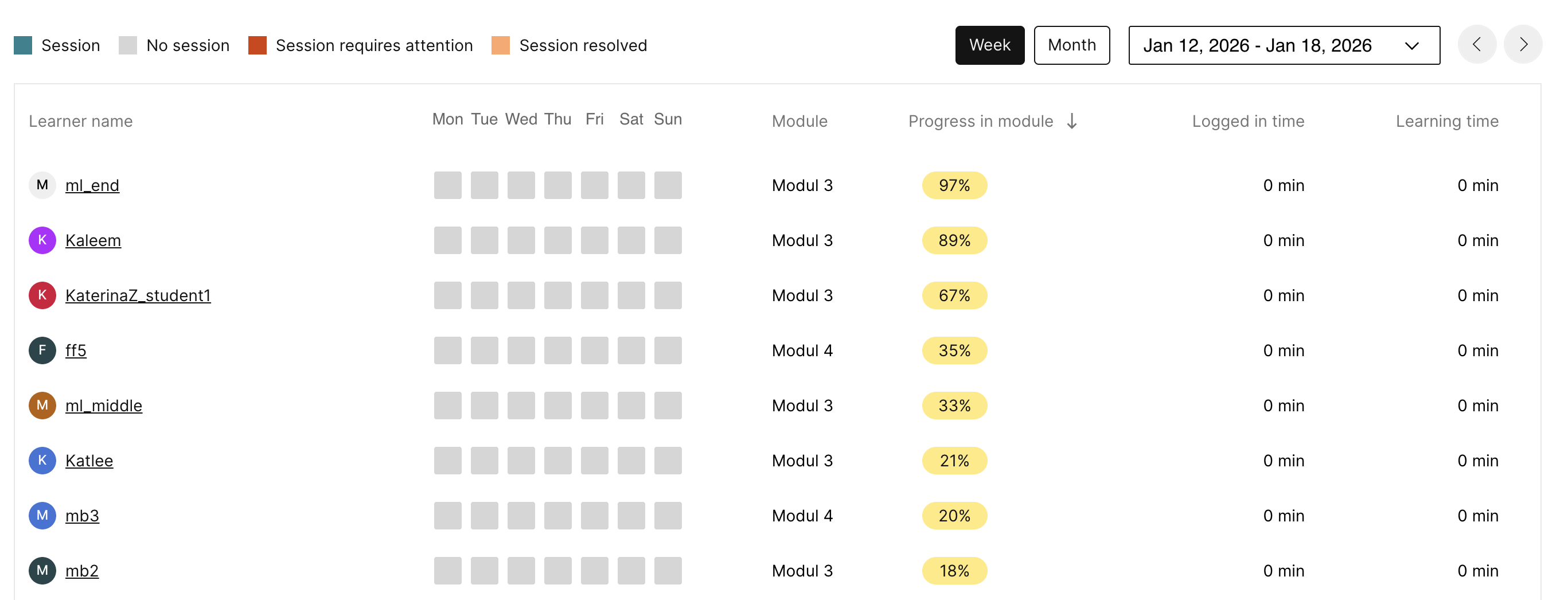Image resolution: width=1568 pixels, height=600 pixels.
Task: Click Kaleem's purple avatar icon
Action: coord(42,240)
